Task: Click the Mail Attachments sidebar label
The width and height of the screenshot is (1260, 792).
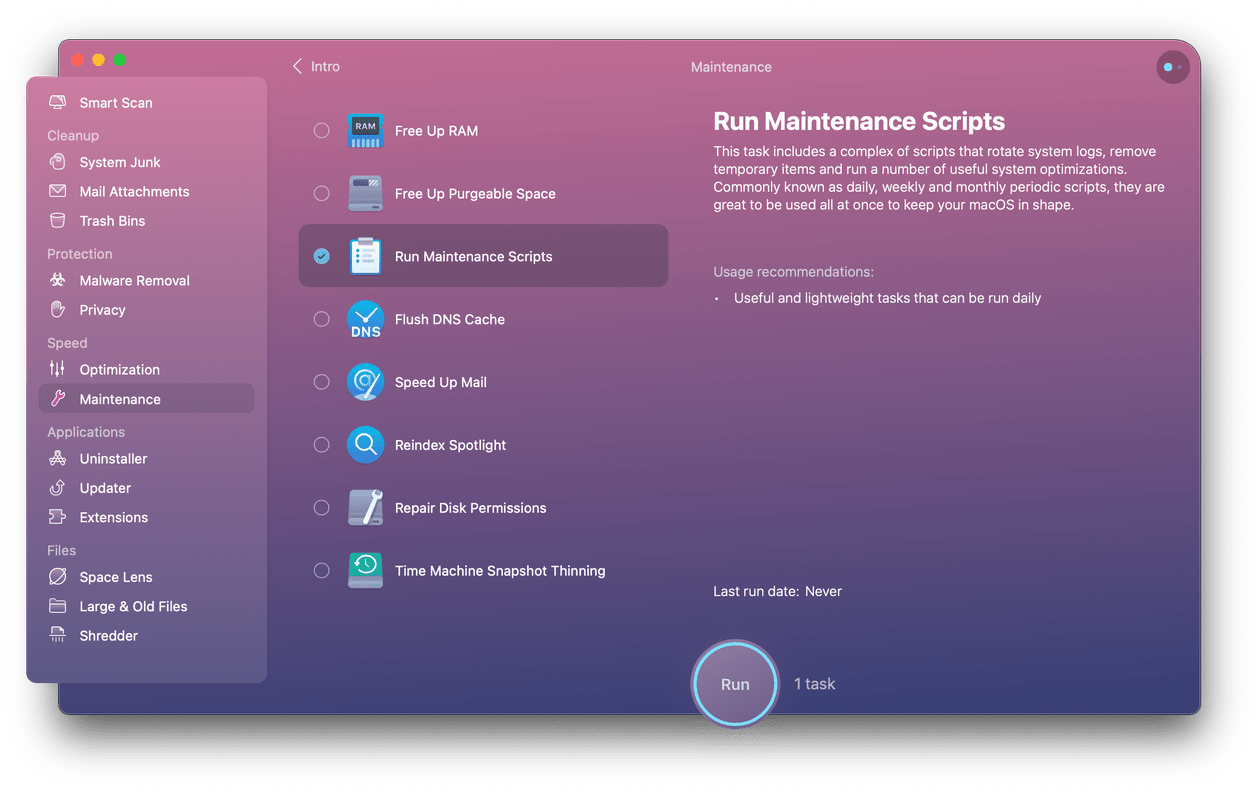Action: [134, 192]
